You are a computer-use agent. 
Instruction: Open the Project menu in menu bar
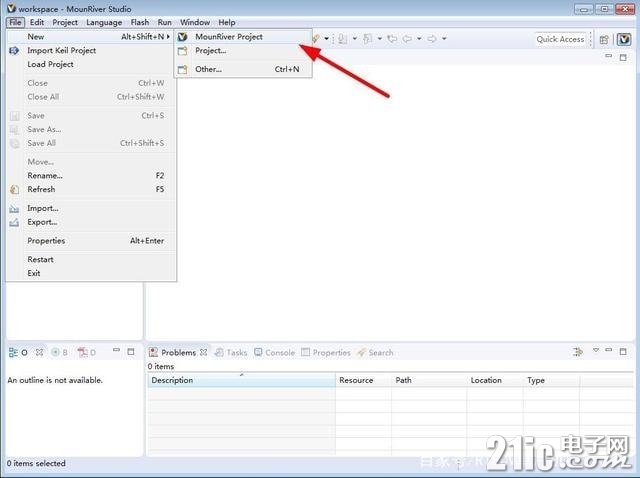[65, 22]
